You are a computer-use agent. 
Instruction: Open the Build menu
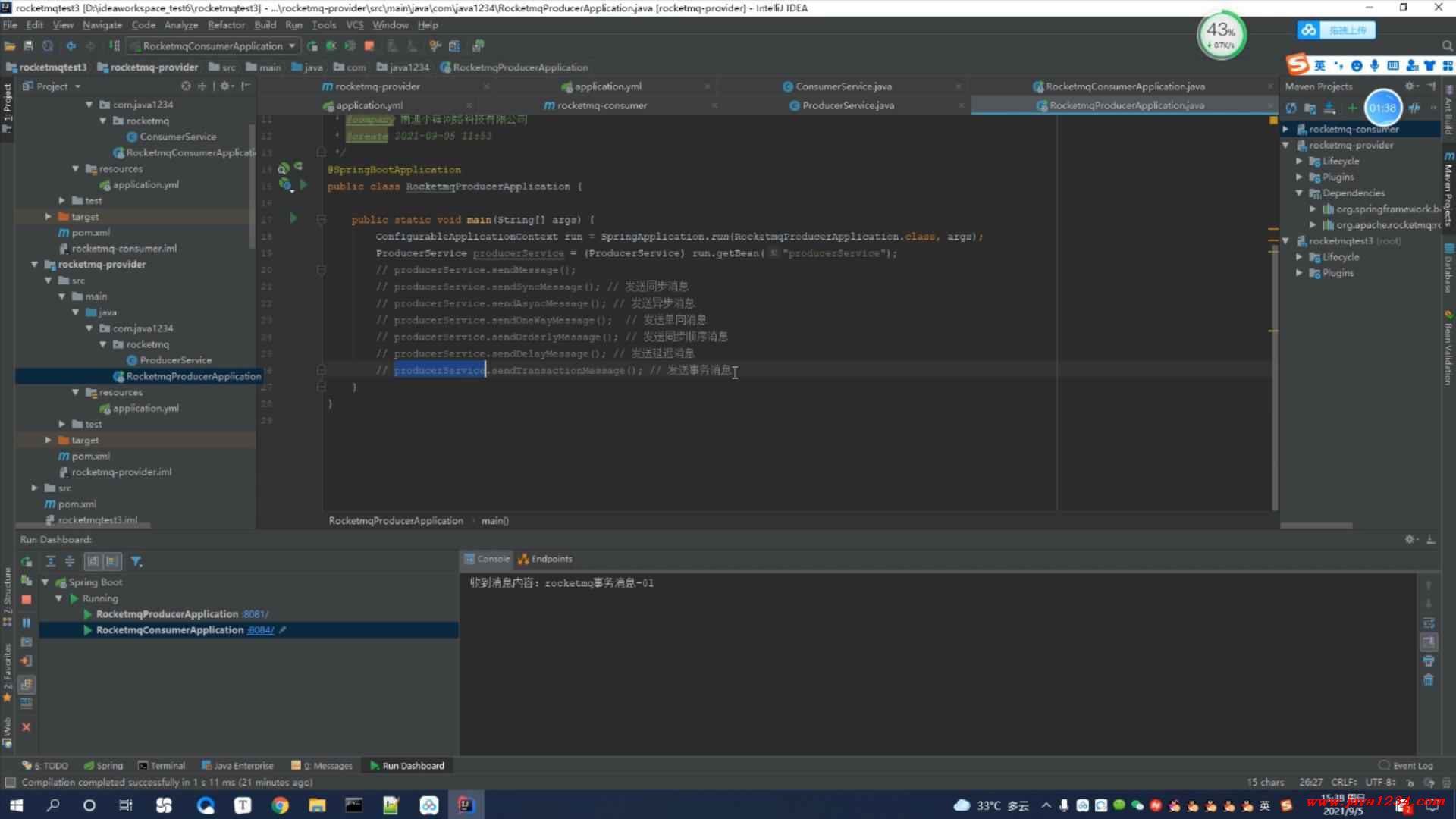[x=265, y=25]
